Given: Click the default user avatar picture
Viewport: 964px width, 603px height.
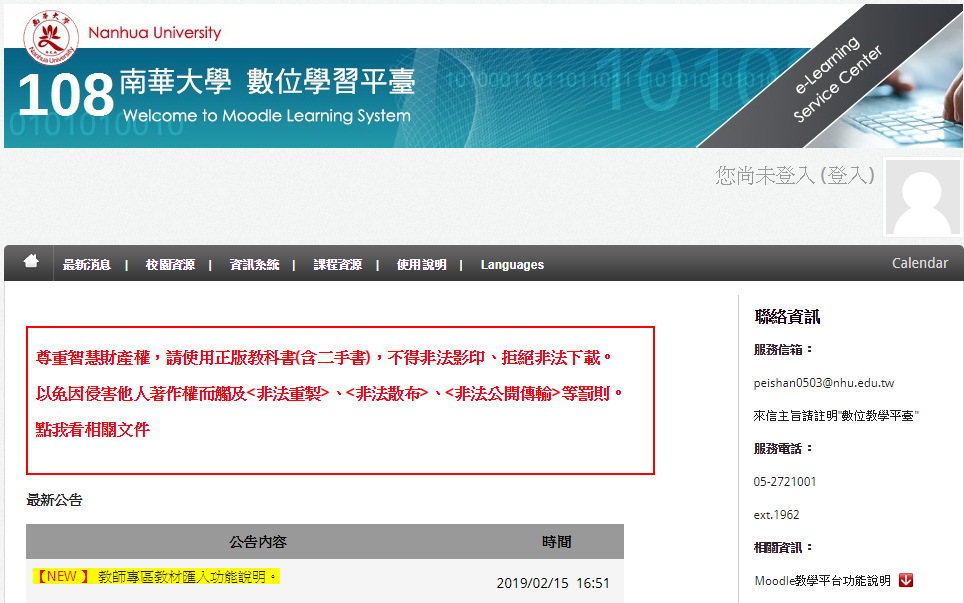Looking at the screenshot, I should coord(922,197).
